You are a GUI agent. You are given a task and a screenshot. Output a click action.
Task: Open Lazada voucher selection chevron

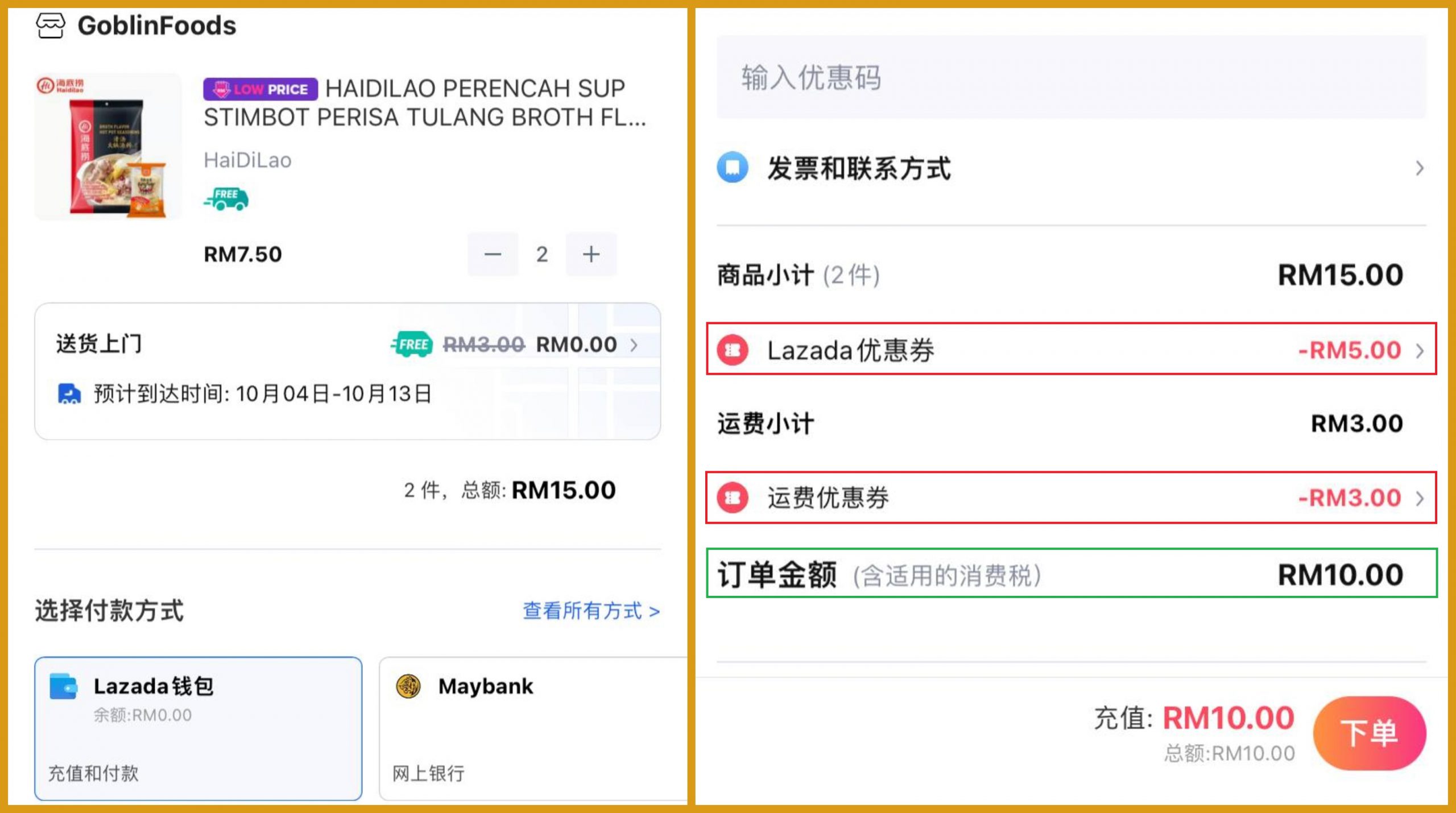1420,350
